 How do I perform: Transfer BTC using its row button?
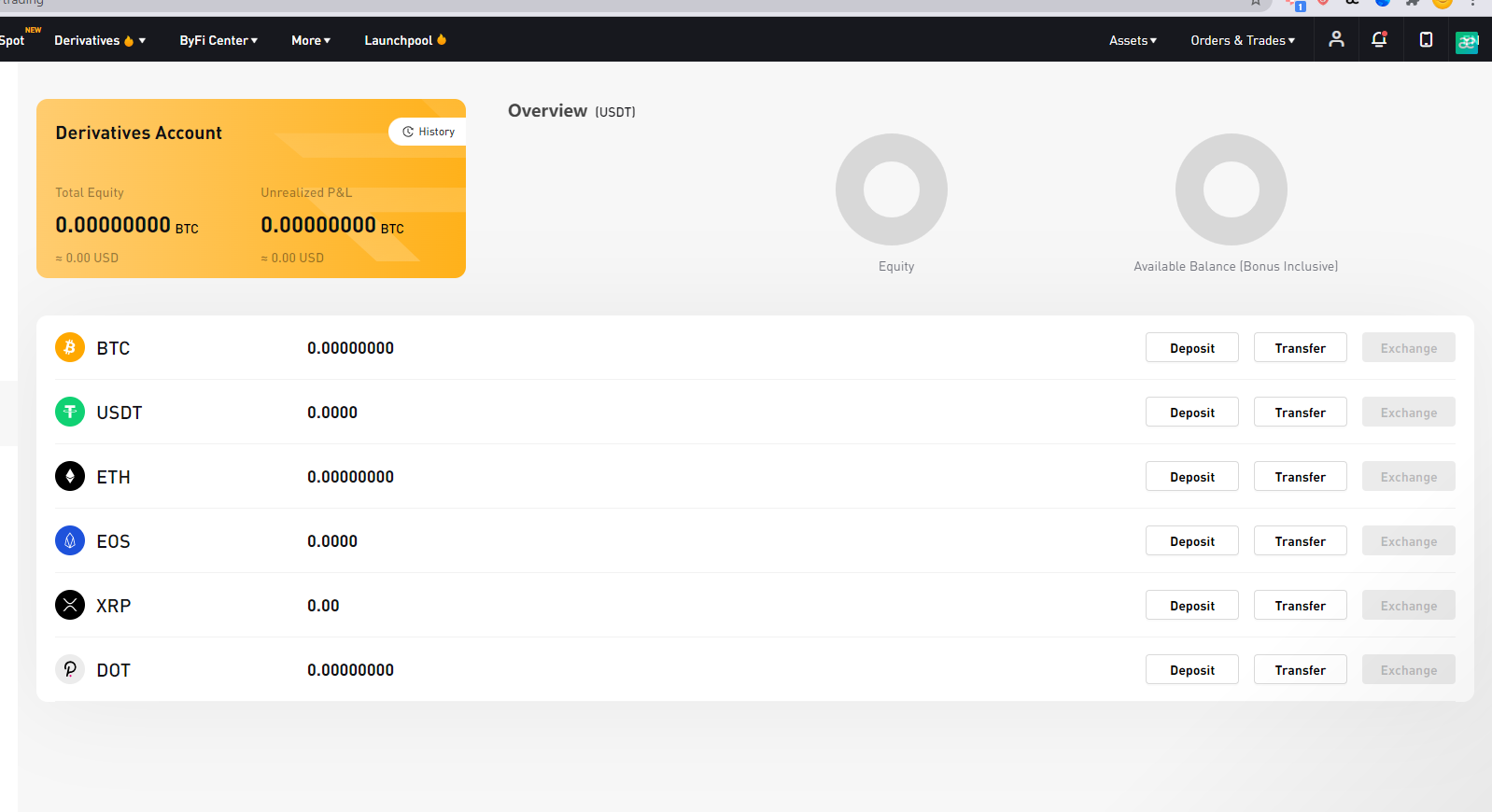coord(1301,347)
